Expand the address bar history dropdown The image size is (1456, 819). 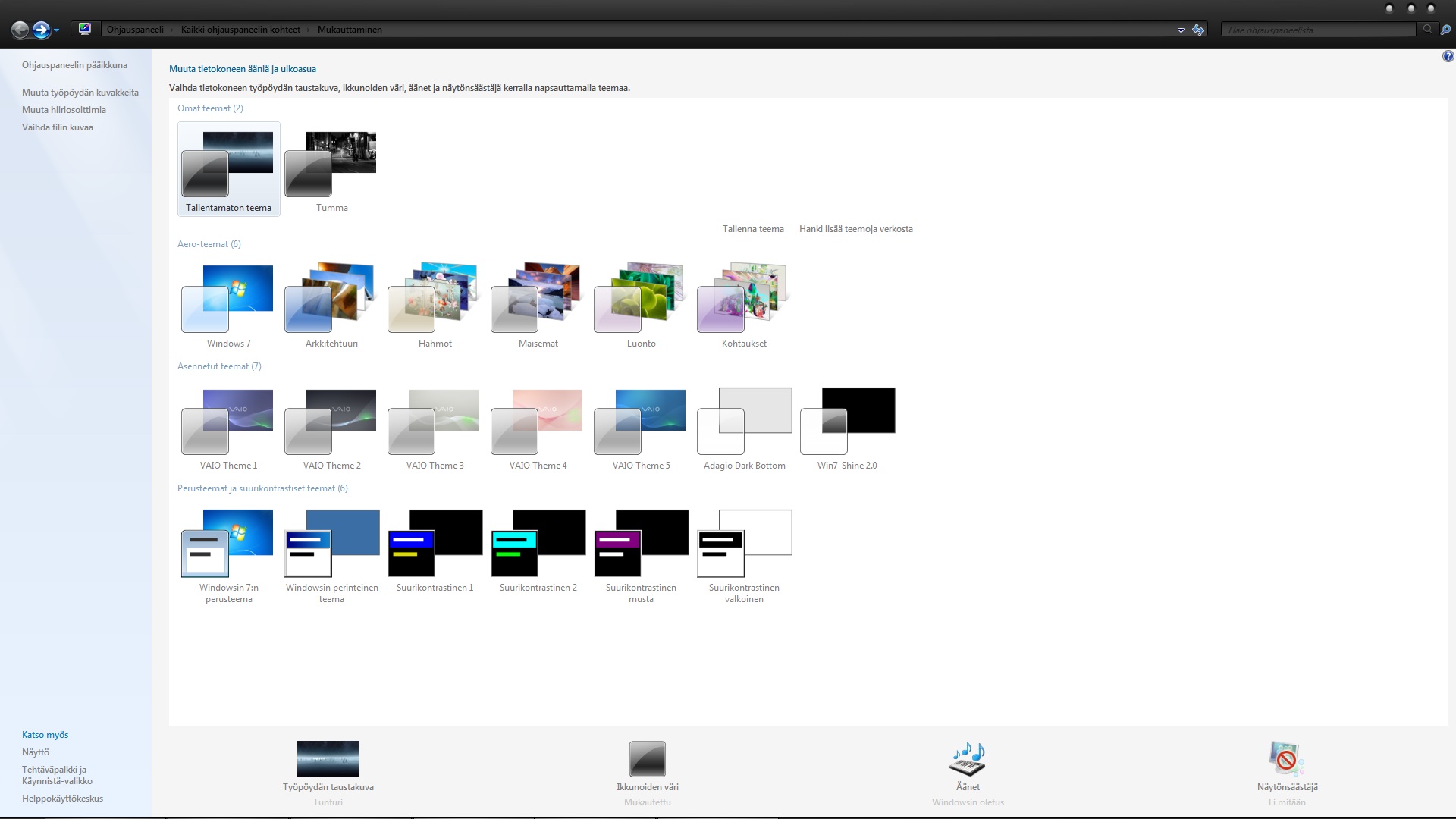1181,30
